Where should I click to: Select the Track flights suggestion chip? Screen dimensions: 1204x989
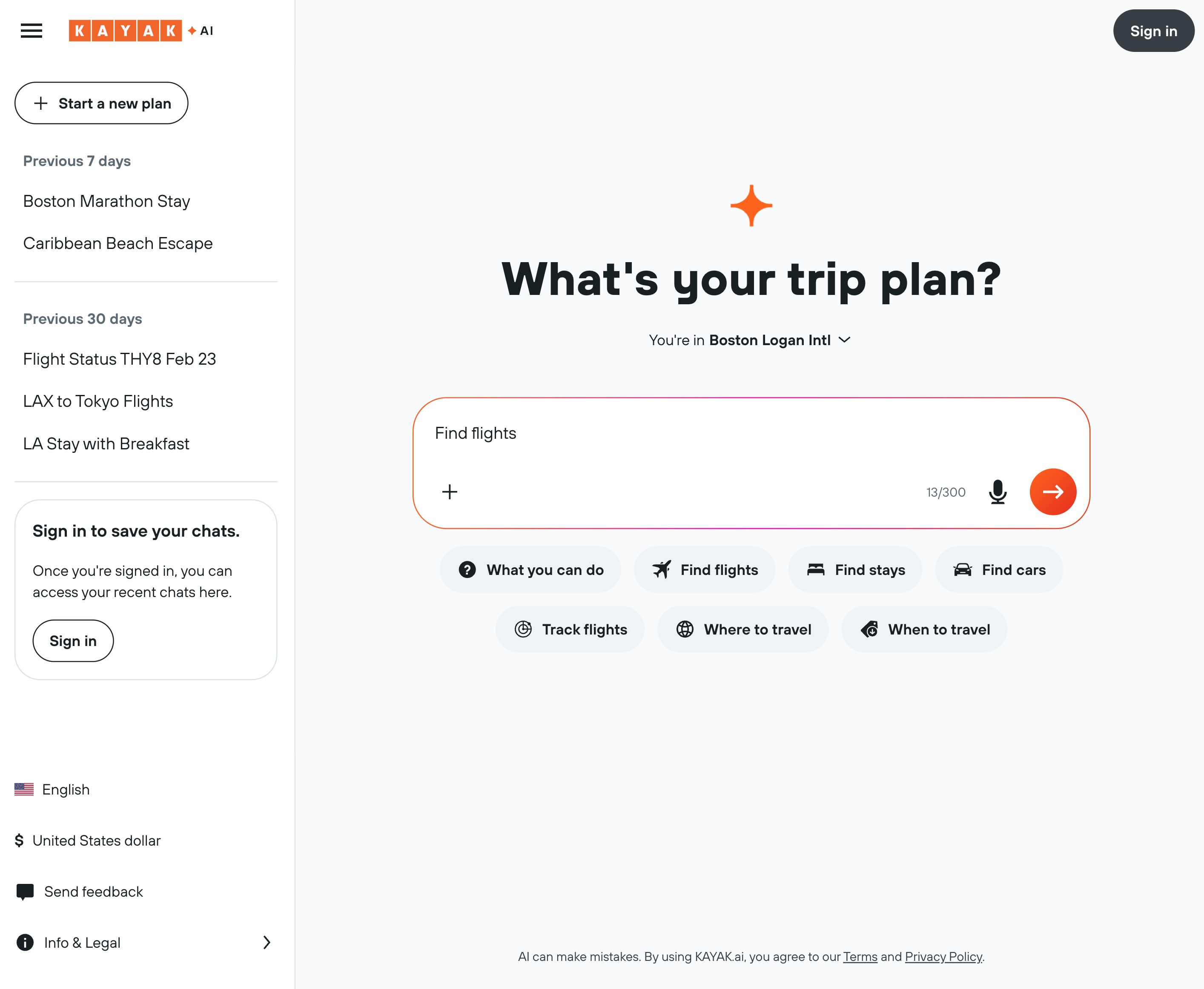click(x=570, y=629)
